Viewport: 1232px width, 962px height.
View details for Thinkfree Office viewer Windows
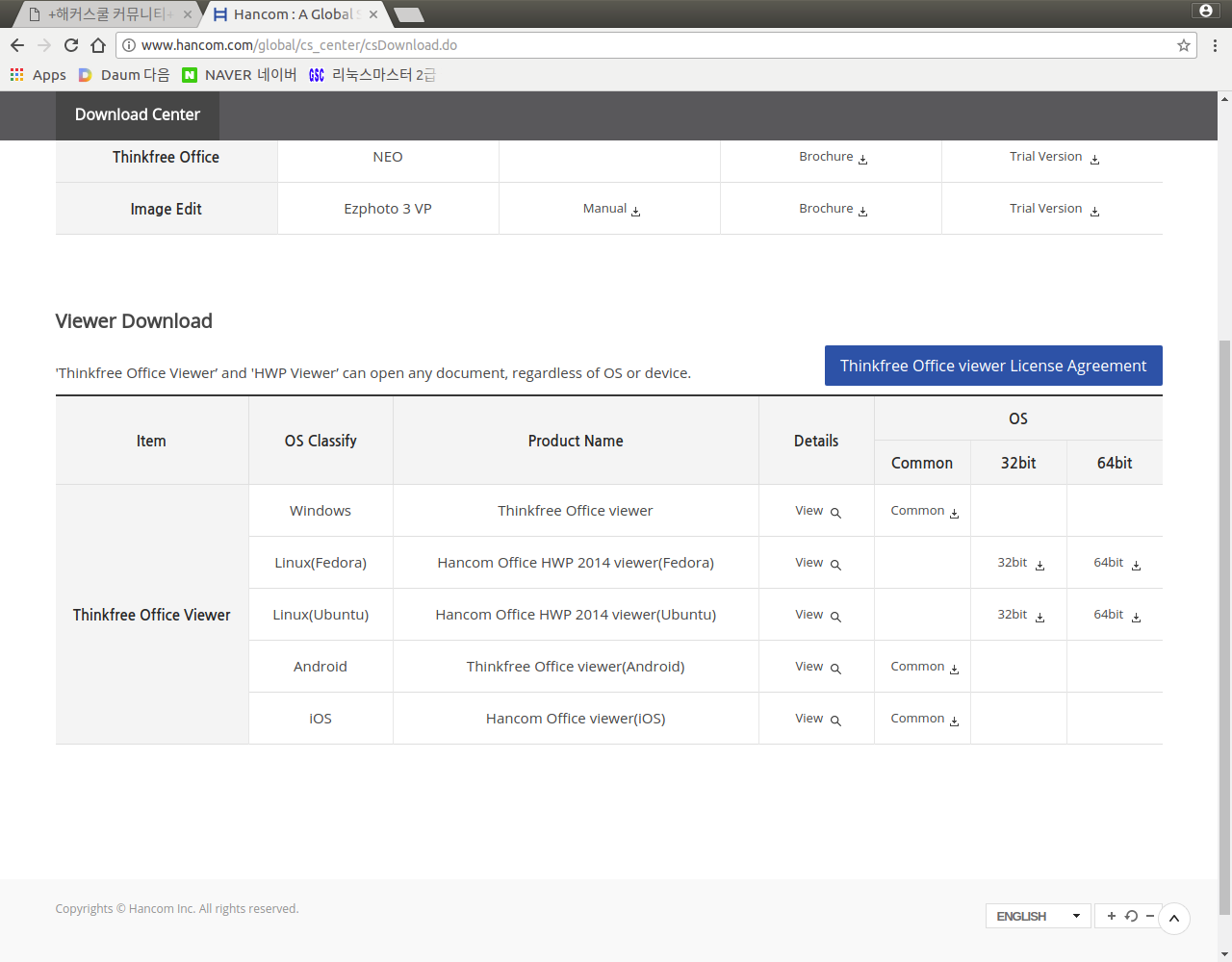(x=816, y=511)
